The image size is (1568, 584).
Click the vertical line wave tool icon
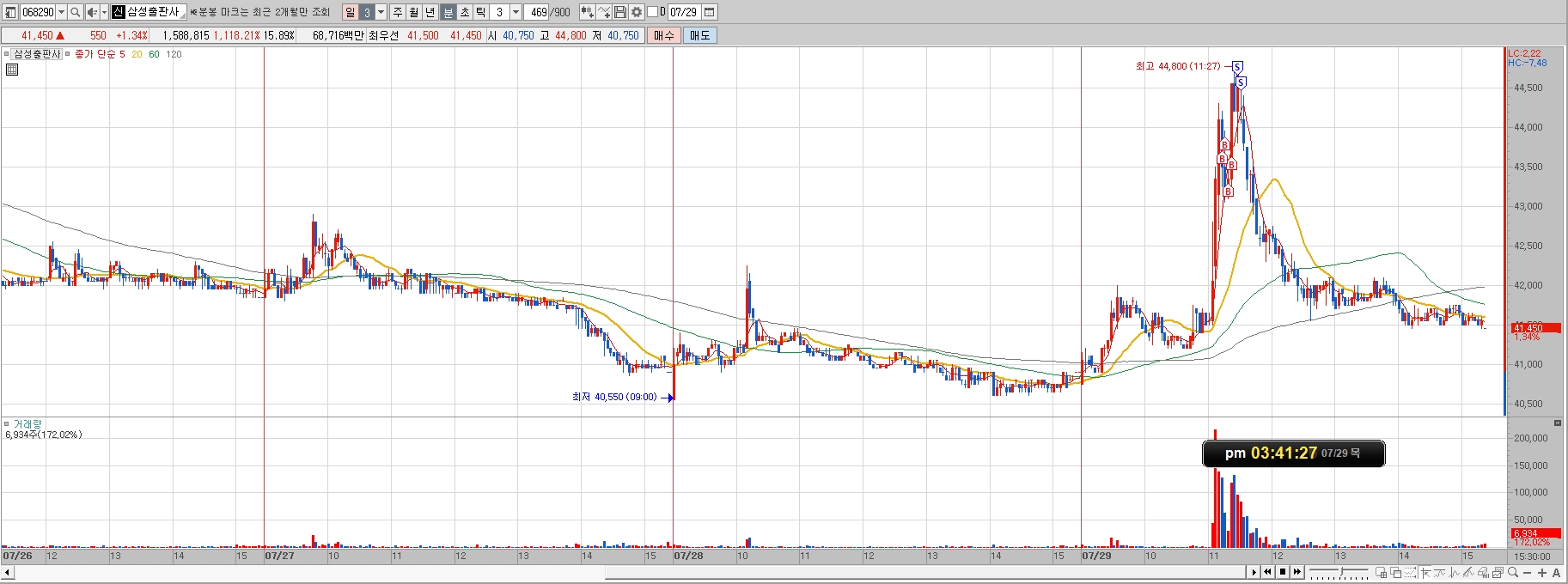(1454, 572)
